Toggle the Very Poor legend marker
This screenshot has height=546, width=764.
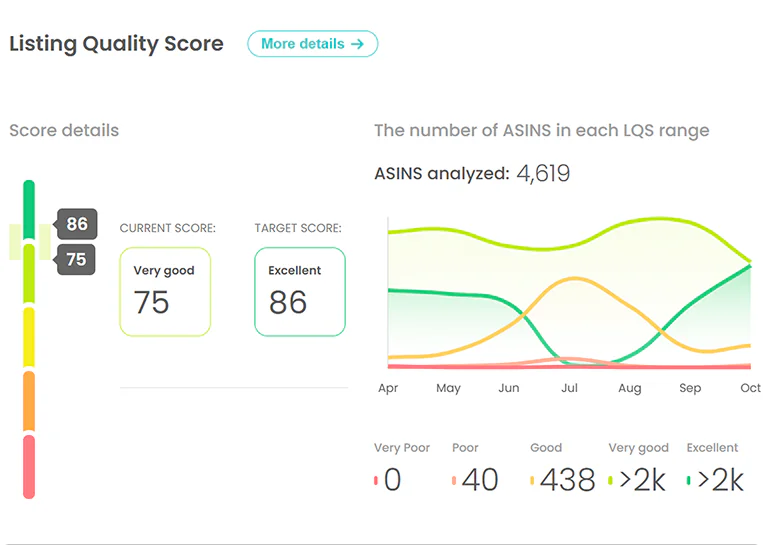(376, 481)
